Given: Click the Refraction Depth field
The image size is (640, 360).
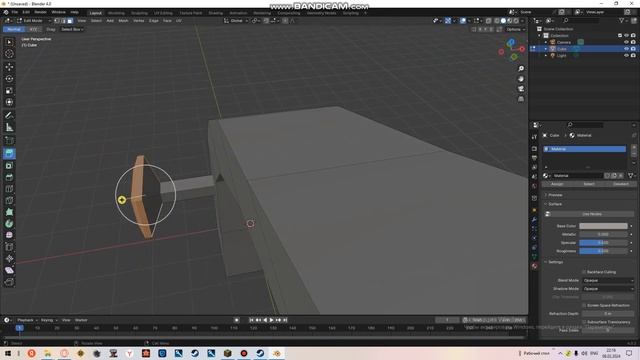Looking at the screenshot, I should pos(608,313).
